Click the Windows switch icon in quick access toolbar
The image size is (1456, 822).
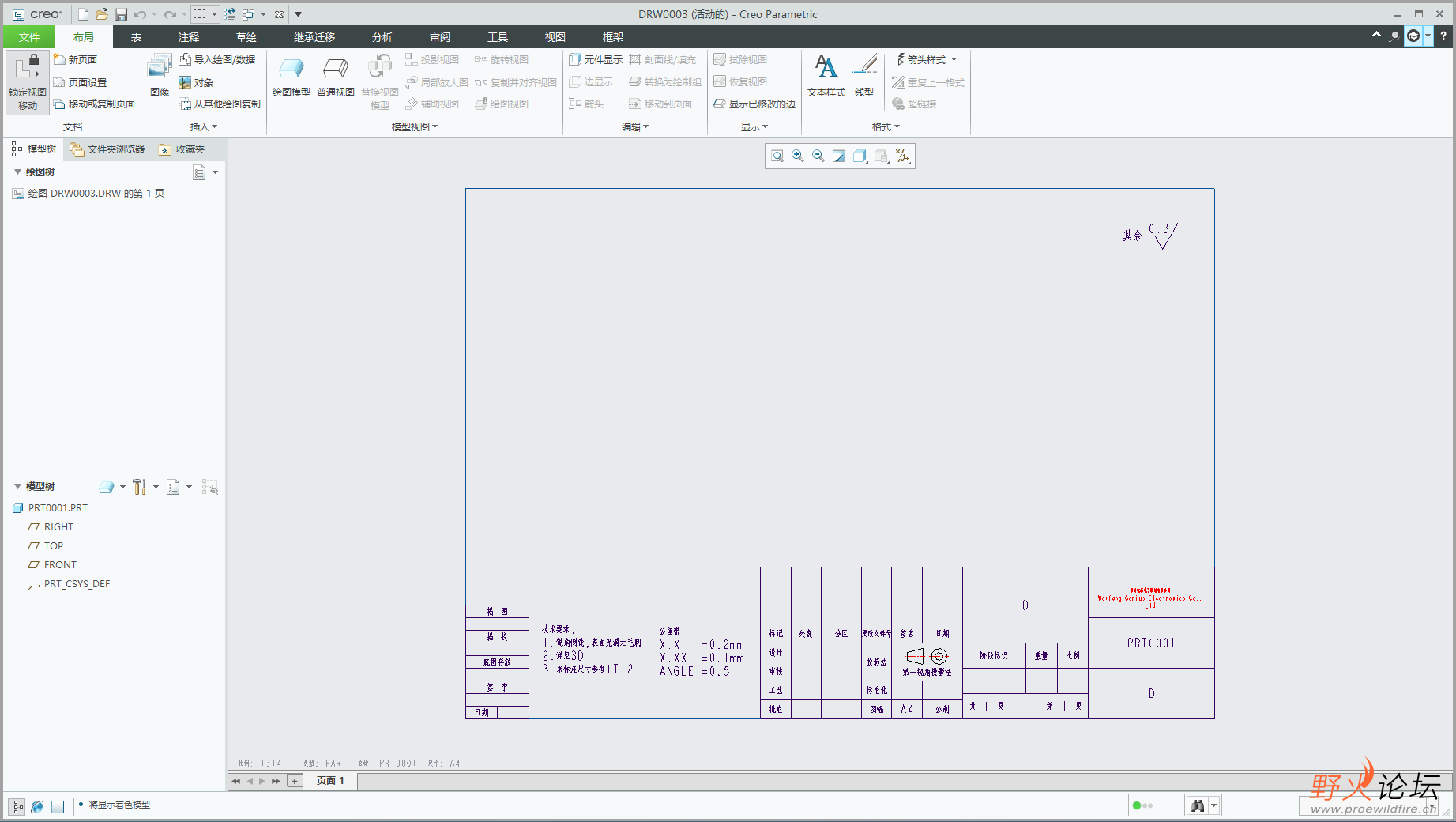pyautogui.click(x=249, y=14)
